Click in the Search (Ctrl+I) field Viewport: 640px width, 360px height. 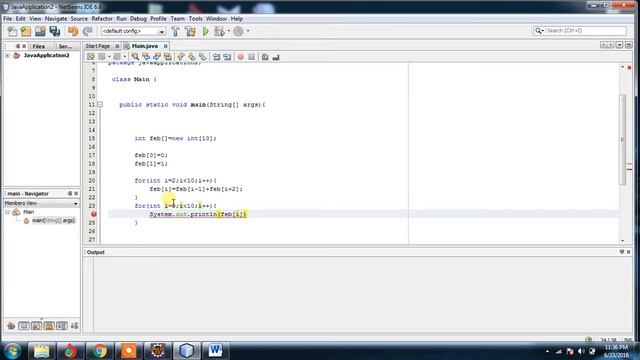pyautogui.click(x=586, y=31)
